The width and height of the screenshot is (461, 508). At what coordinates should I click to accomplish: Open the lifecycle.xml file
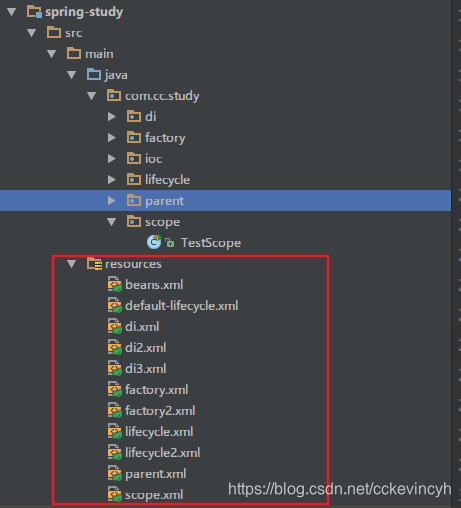(x=159, y=432)
